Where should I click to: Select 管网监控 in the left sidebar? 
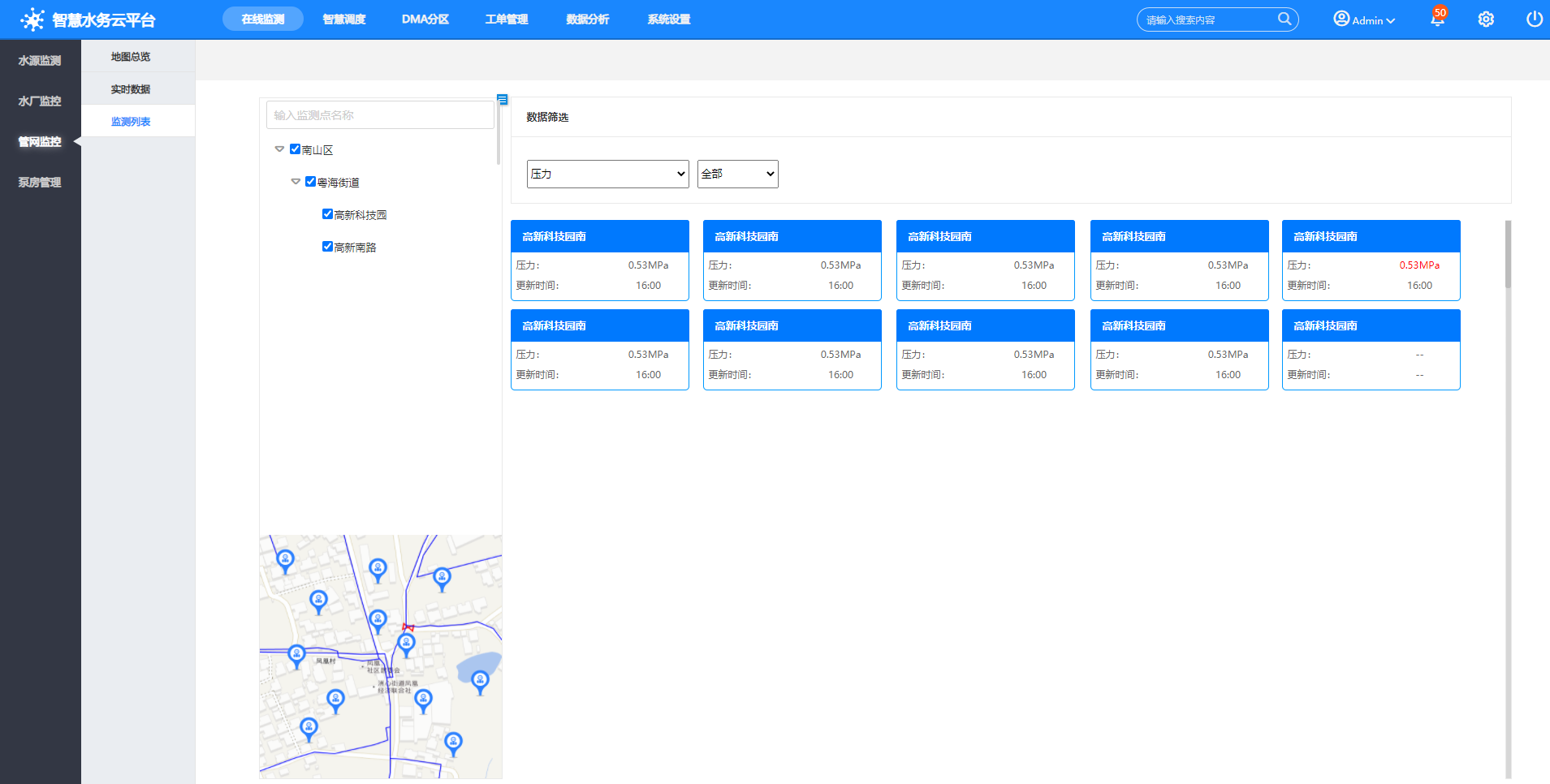point(40,141)
